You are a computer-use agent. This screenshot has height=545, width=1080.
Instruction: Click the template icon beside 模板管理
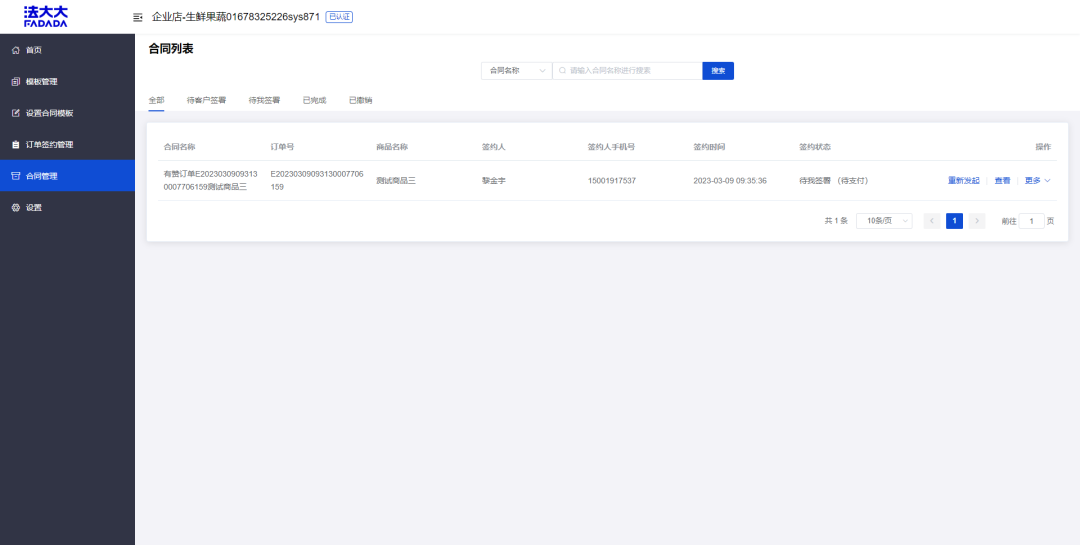16,81
